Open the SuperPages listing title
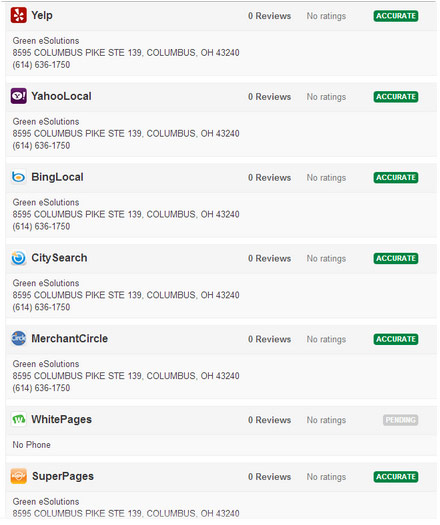 [63, 476]
